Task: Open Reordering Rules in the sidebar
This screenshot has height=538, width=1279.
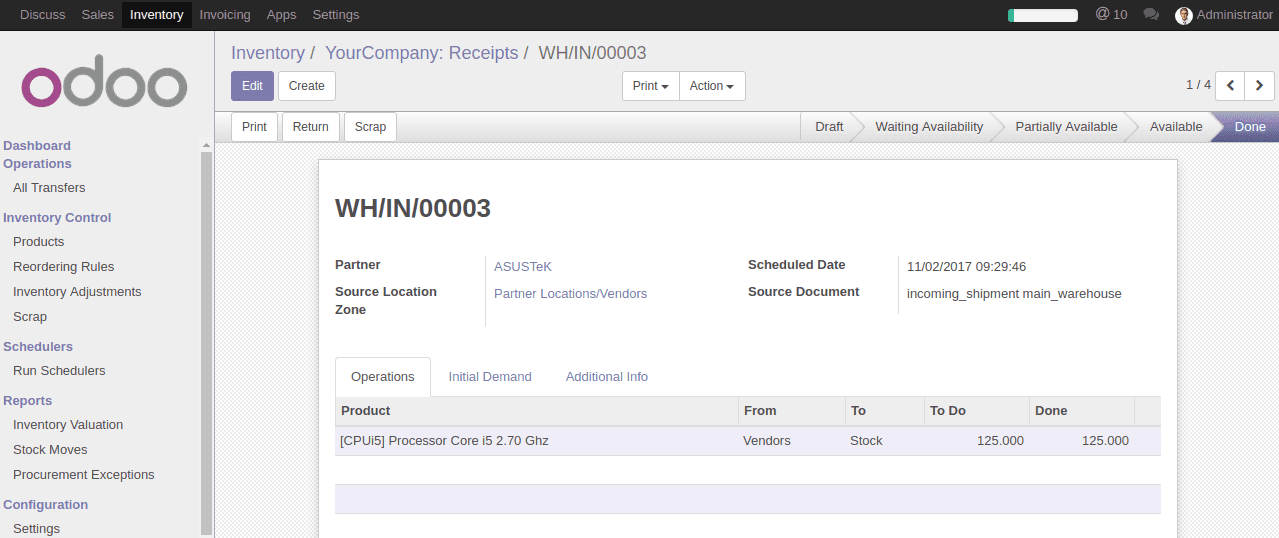Action: point(63,267)
